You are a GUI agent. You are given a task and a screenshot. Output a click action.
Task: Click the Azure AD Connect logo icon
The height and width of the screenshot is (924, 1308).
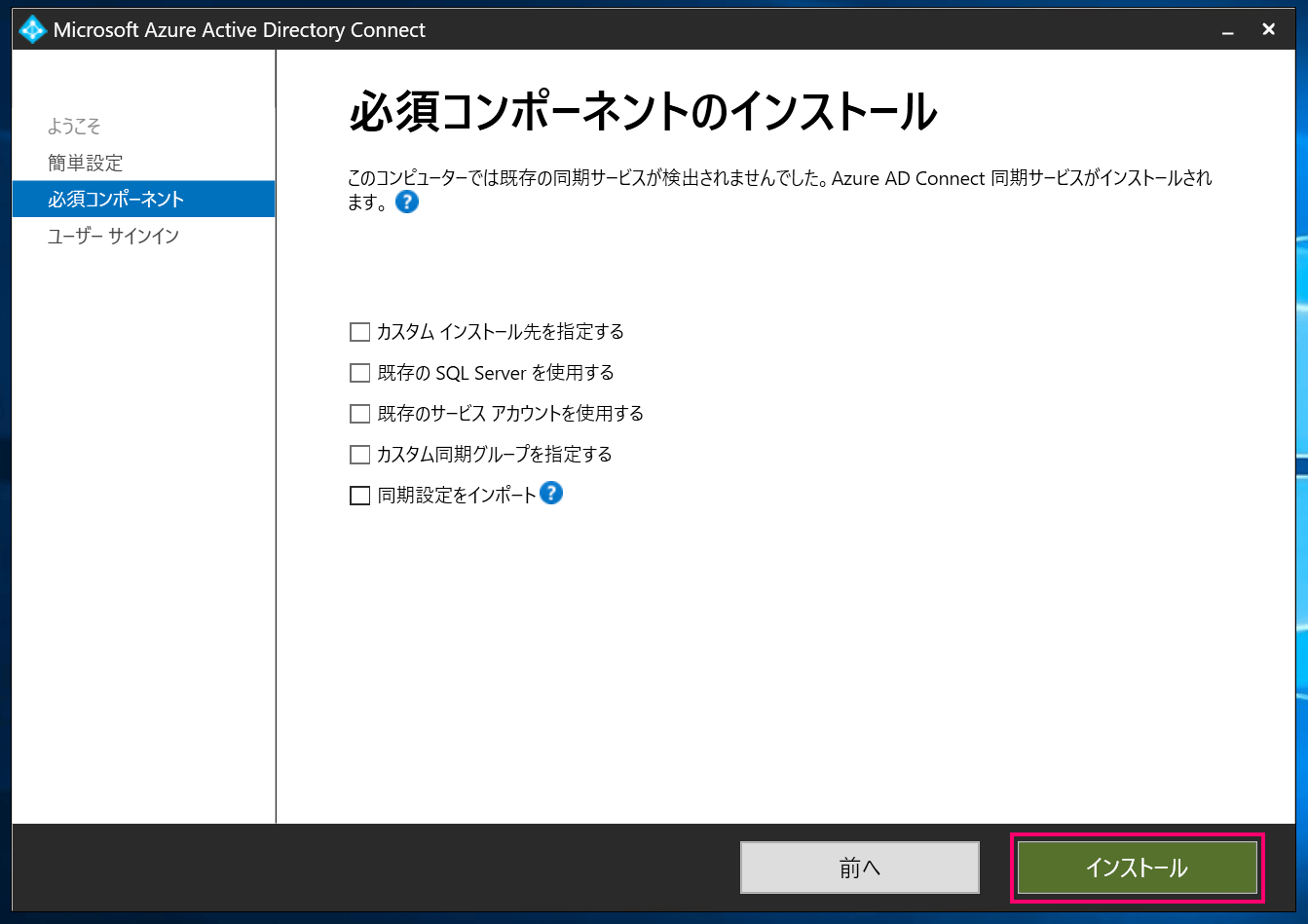(x=33, y=29)
